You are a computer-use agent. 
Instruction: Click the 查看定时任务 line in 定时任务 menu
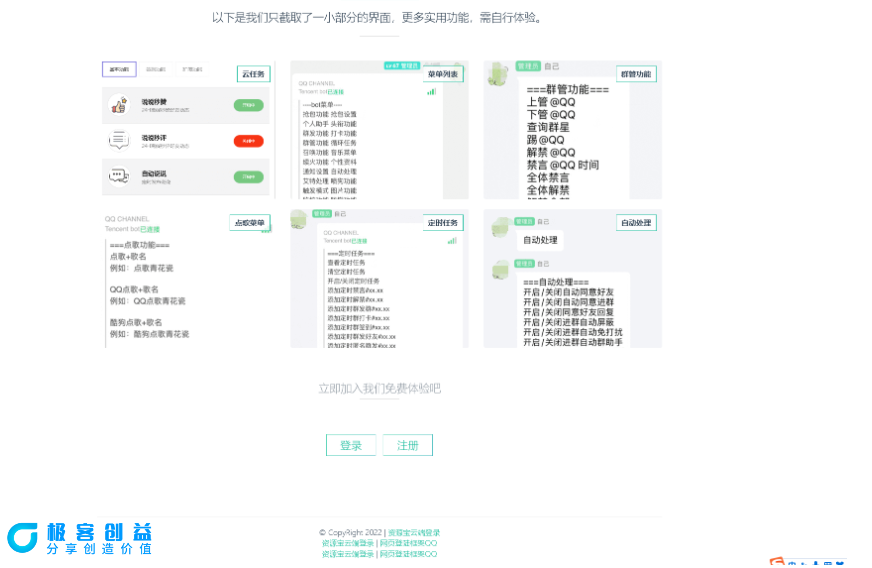[x=346, y=263]
